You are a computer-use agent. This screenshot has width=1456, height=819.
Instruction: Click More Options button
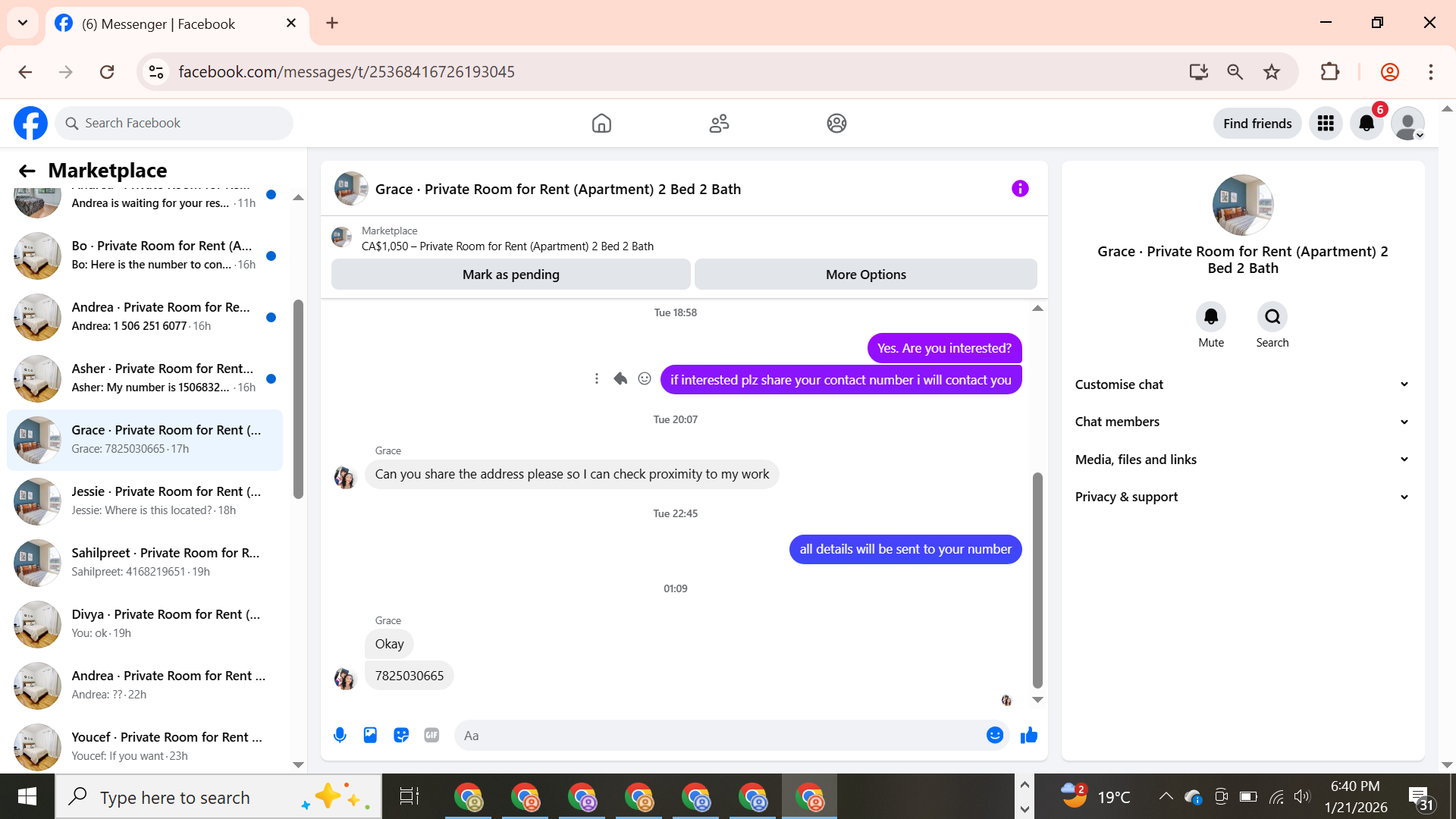point(865,275)
